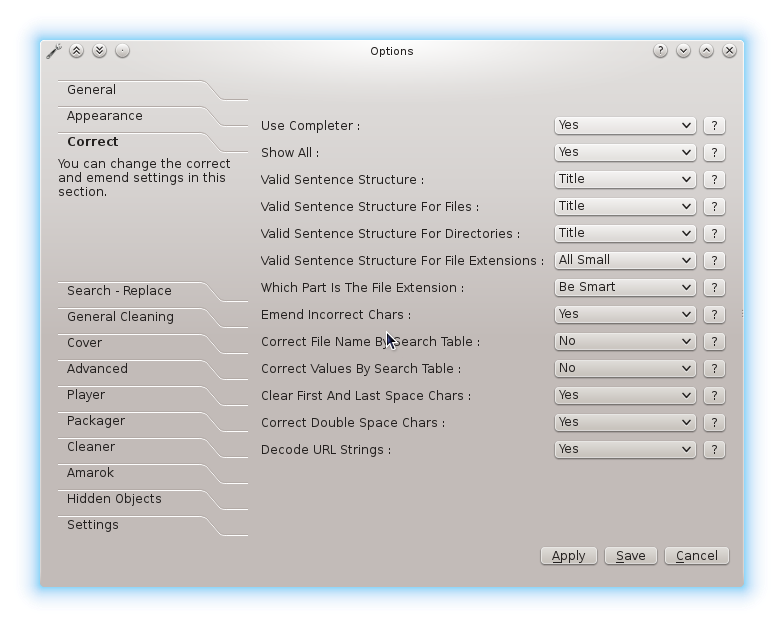Open help for Correct File Name By Search Table
This screenshot has width=784, height=627.
[x=714, y=342]
